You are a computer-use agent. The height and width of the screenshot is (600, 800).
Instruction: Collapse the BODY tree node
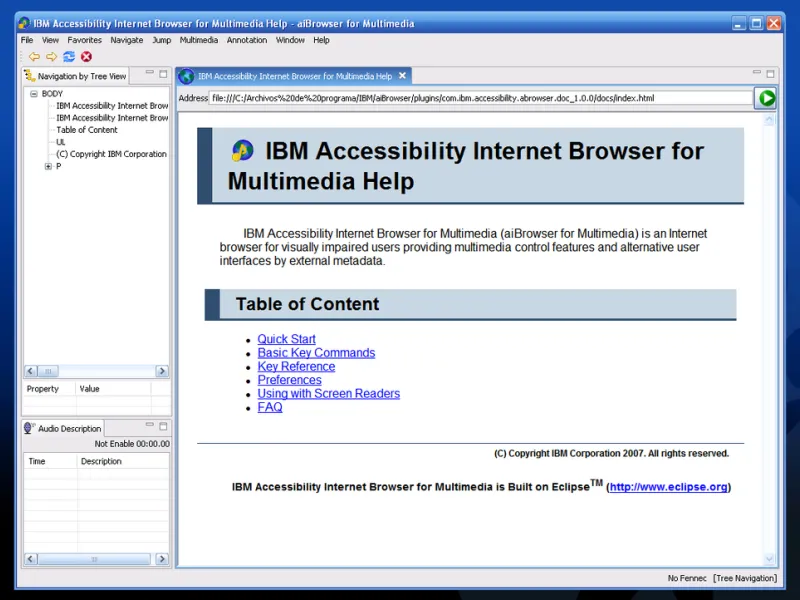click(34, 94)
